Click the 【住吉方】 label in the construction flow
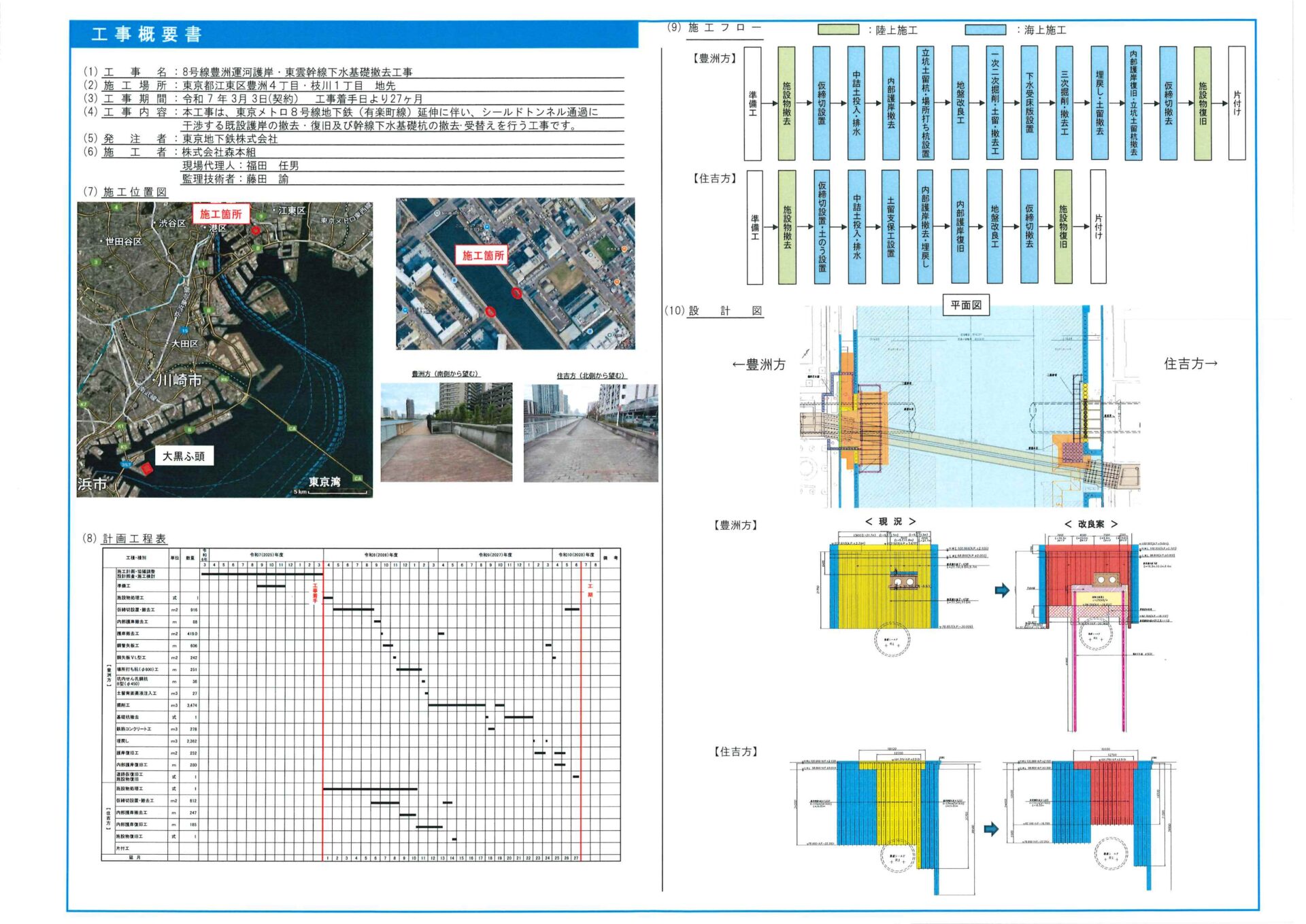The image size is (1306, 924). [x=715, y=178]
